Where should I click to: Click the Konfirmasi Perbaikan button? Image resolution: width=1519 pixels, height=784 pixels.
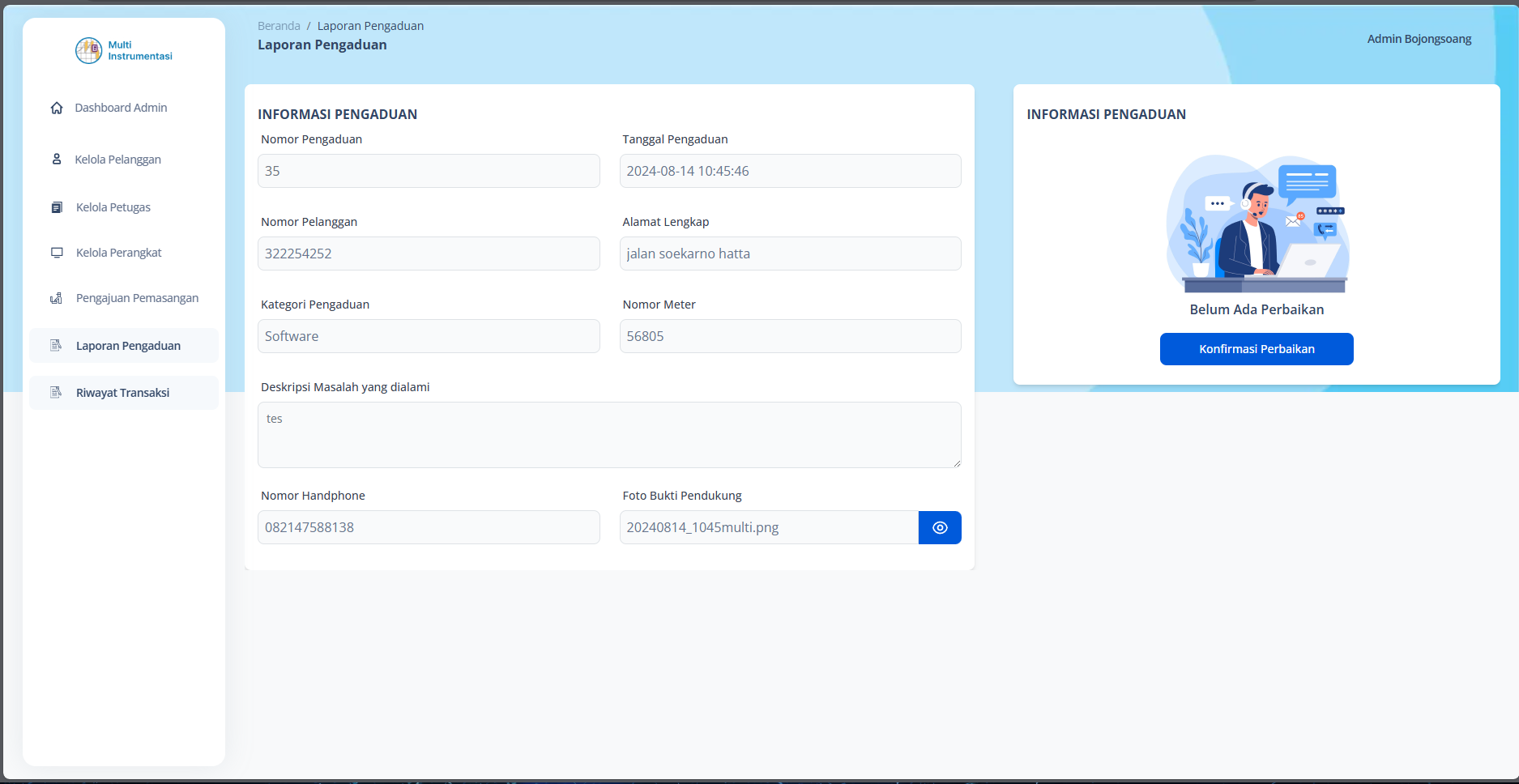point(1257,348)
